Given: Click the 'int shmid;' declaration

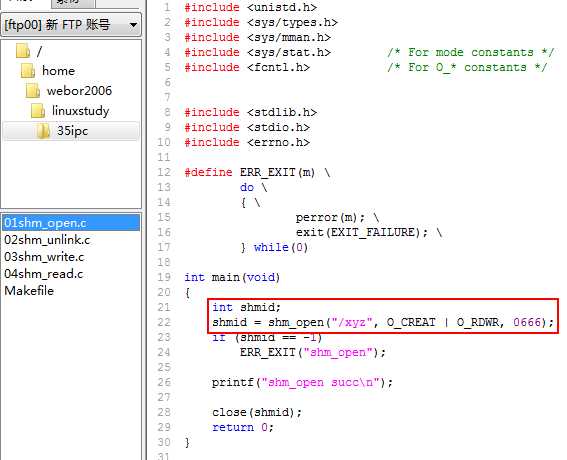Looking at the screenshot, I should (246, 307).
